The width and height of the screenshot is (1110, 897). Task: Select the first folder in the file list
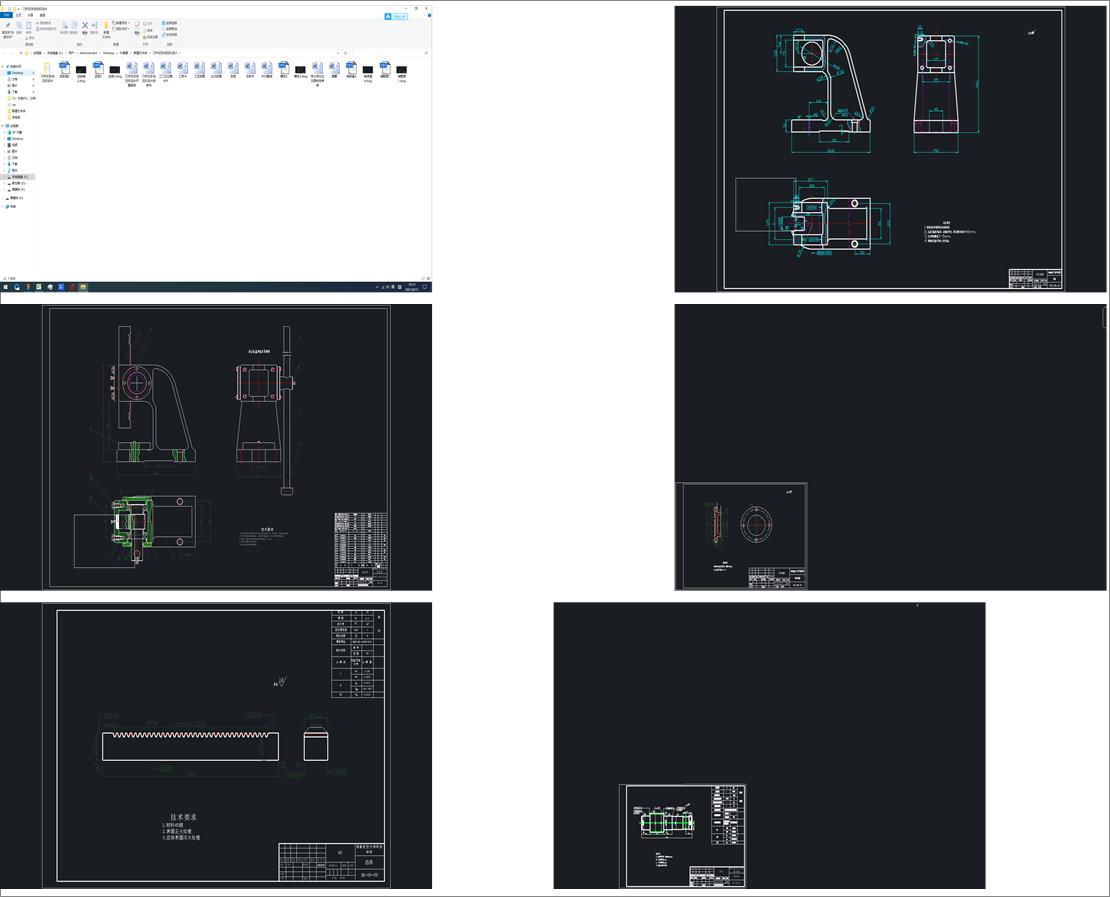coord(47,73)
